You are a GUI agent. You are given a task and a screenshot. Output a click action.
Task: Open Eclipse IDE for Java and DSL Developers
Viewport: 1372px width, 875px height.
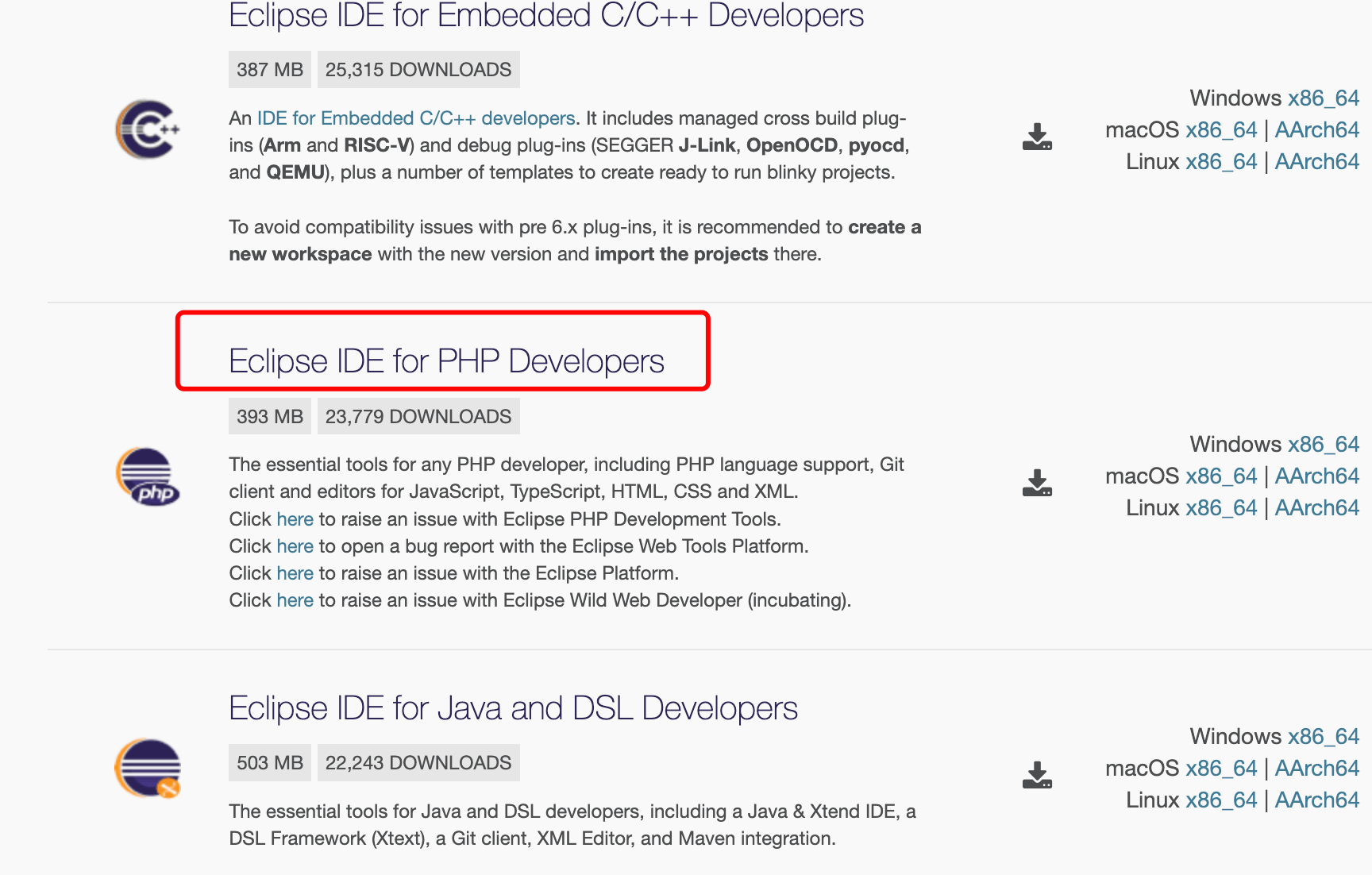pos(513,708)
